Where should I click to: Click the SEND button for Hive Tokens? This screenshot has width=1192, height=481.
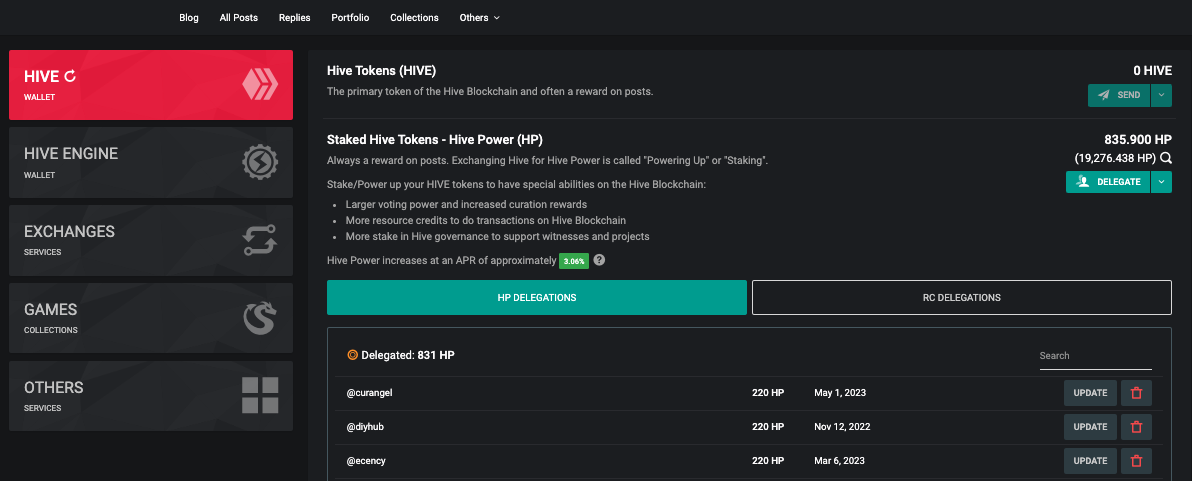tap(1119, 95)
